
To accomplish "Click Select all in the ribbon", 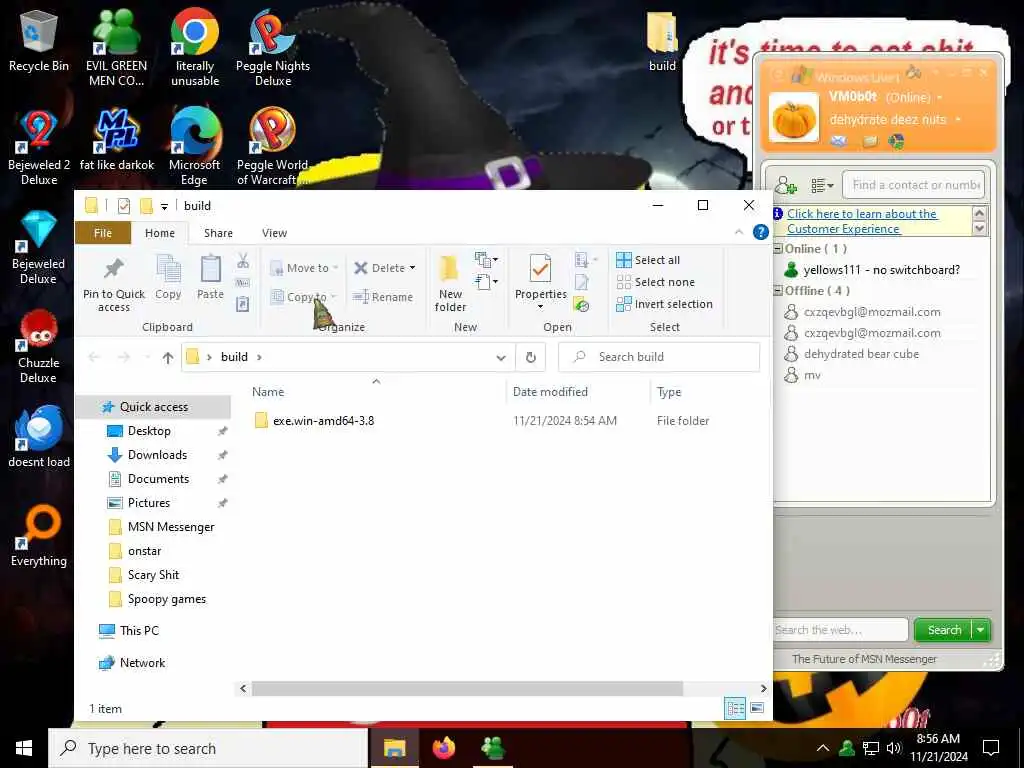I will tap(648, 260).
